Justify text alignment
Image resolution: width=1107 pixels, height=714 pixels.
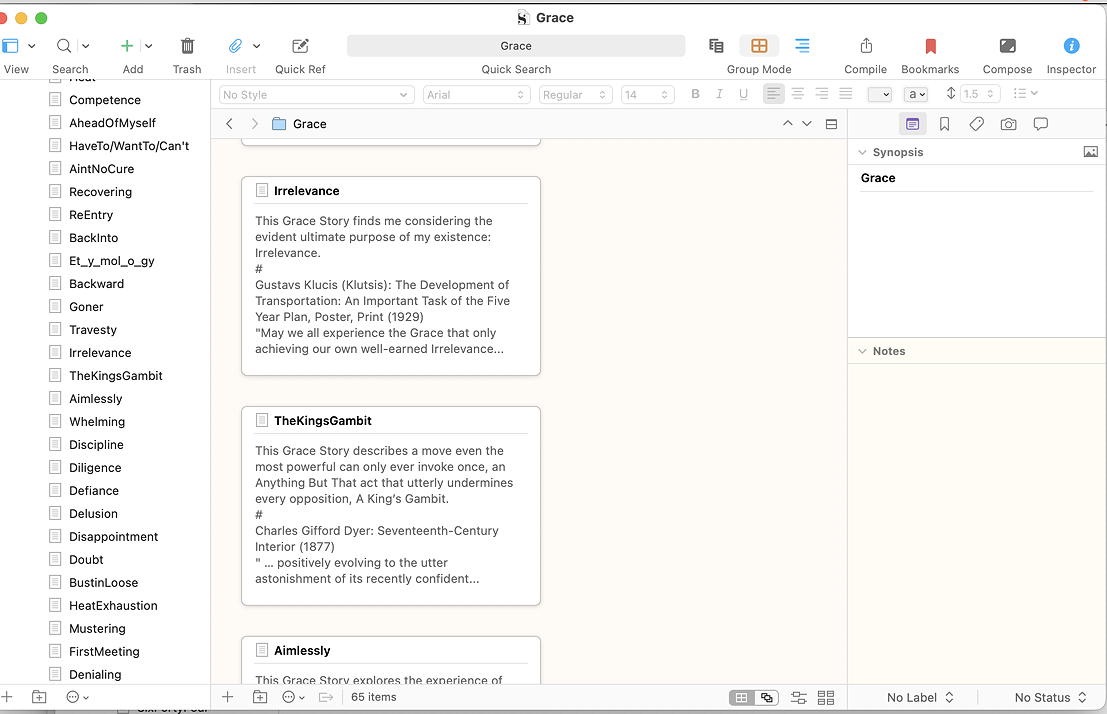(x=846, y=94)
